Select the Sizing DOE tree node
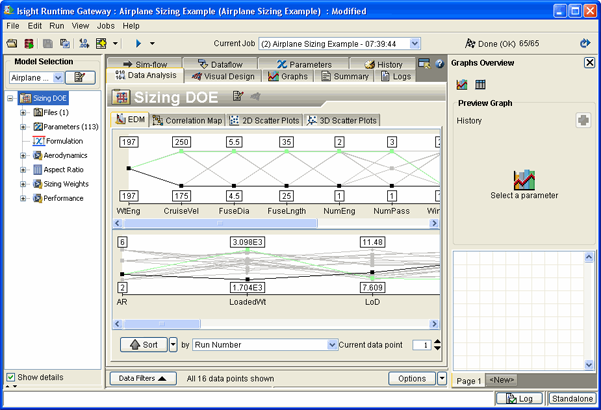 click(x=43, y=98)
